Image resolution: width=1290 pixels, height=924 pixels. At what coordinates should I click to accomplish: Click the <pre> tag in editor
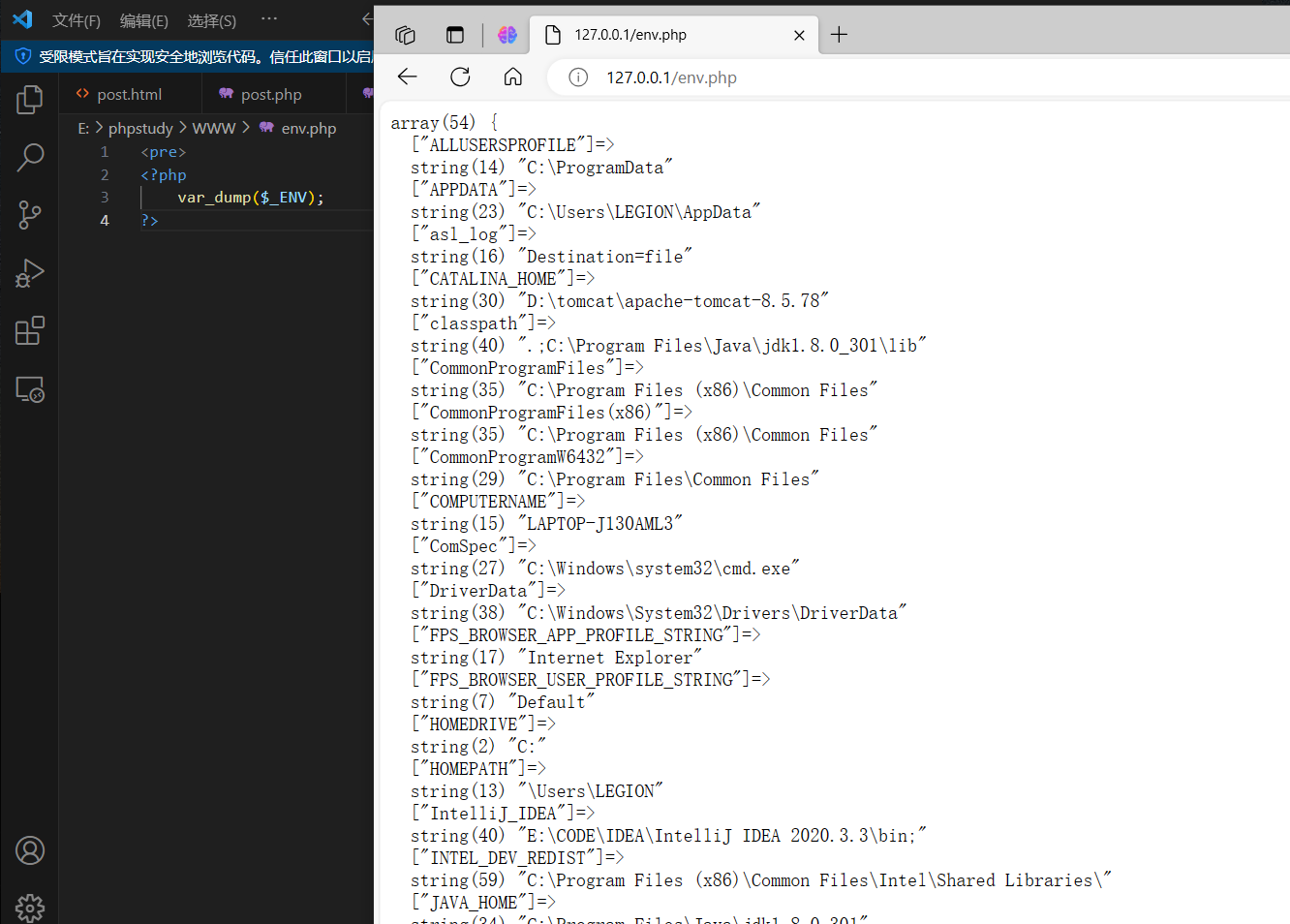(163, 152)
